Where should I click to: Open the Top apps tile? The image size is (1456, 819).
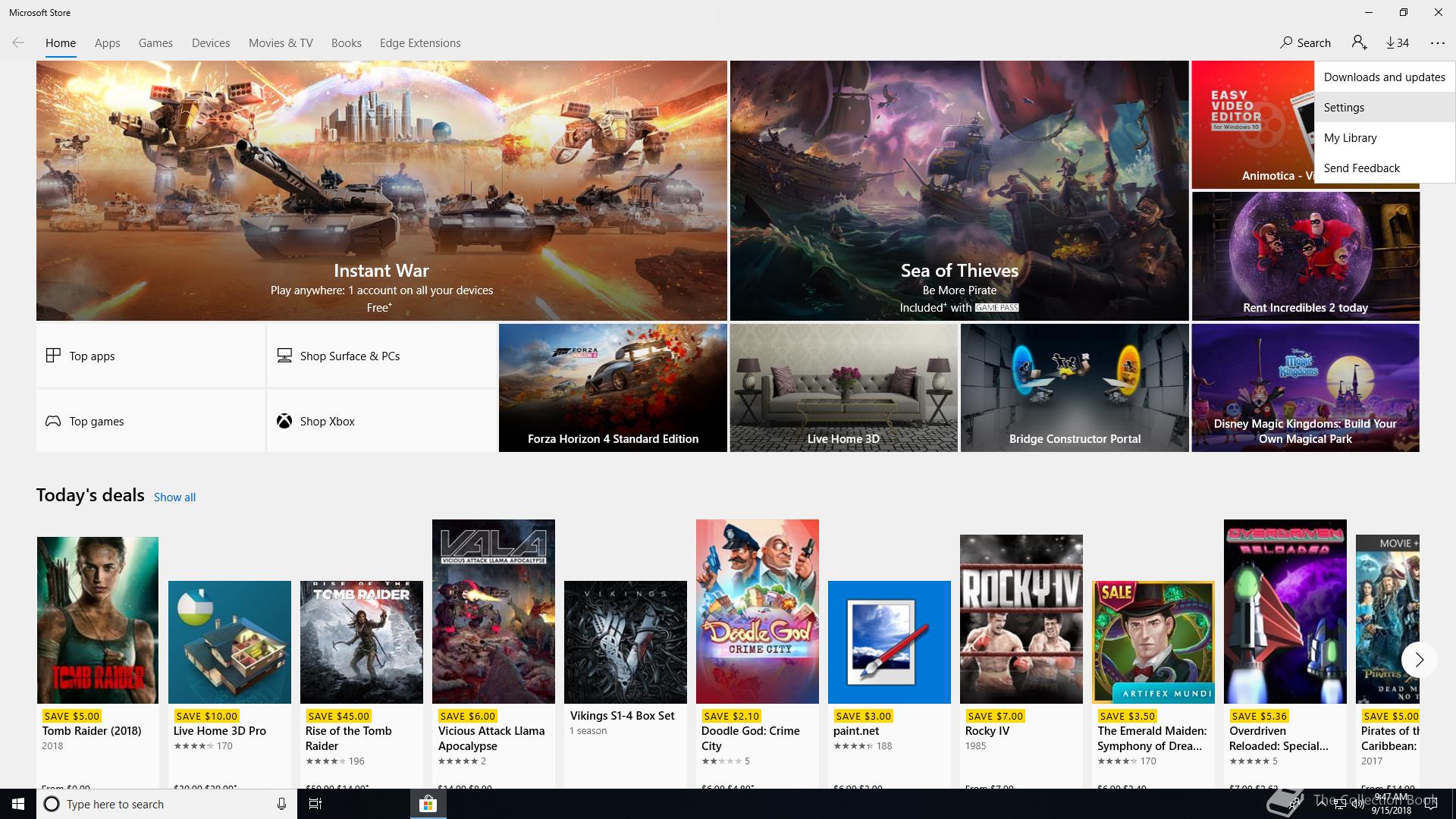150,356
